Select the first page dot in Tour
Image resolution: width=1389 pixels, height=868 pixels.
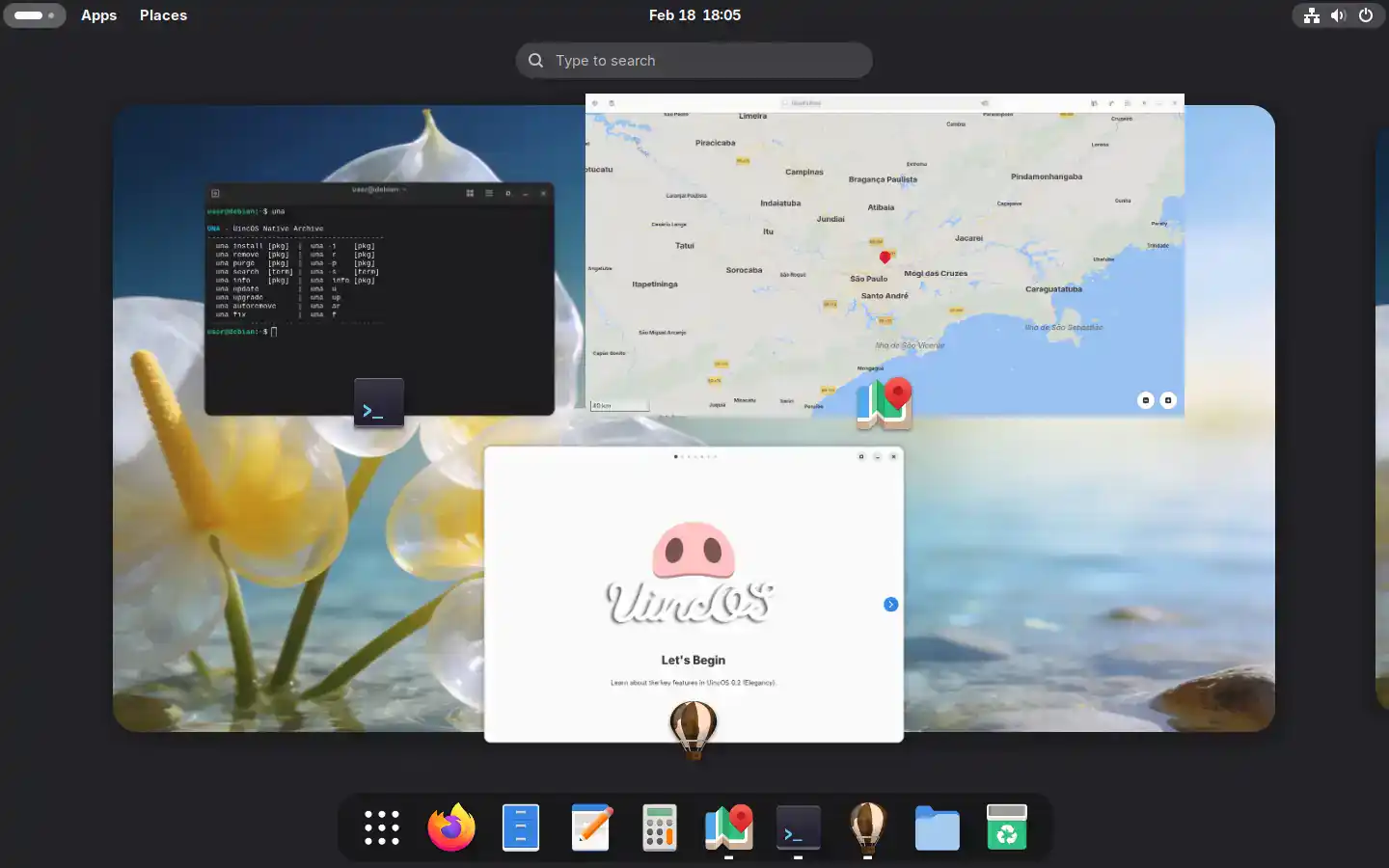(x=675, y=456)
